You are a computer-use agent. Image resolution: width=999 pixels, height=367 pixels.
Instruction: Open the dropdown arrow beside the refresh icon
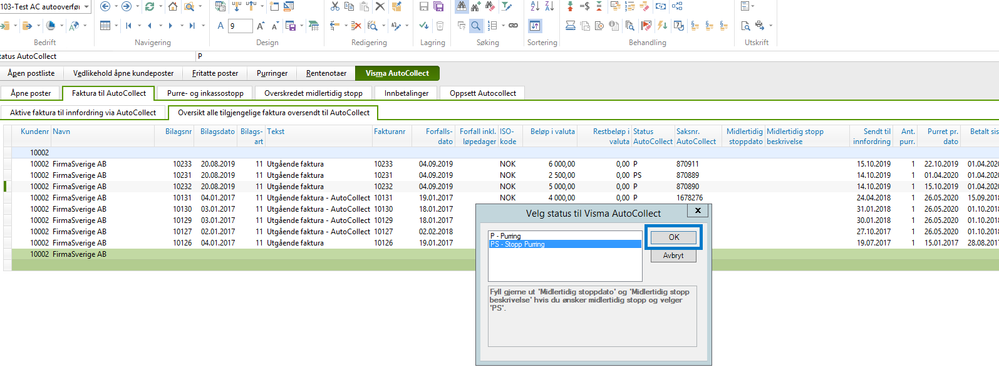[x=160, y=6]
